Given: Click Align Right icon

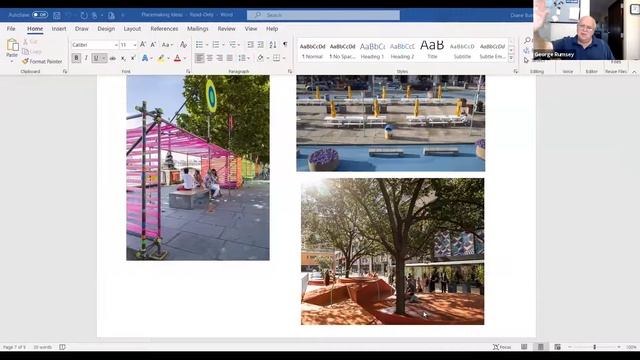Looking at the screenshot, I should (x=220, y=58).
